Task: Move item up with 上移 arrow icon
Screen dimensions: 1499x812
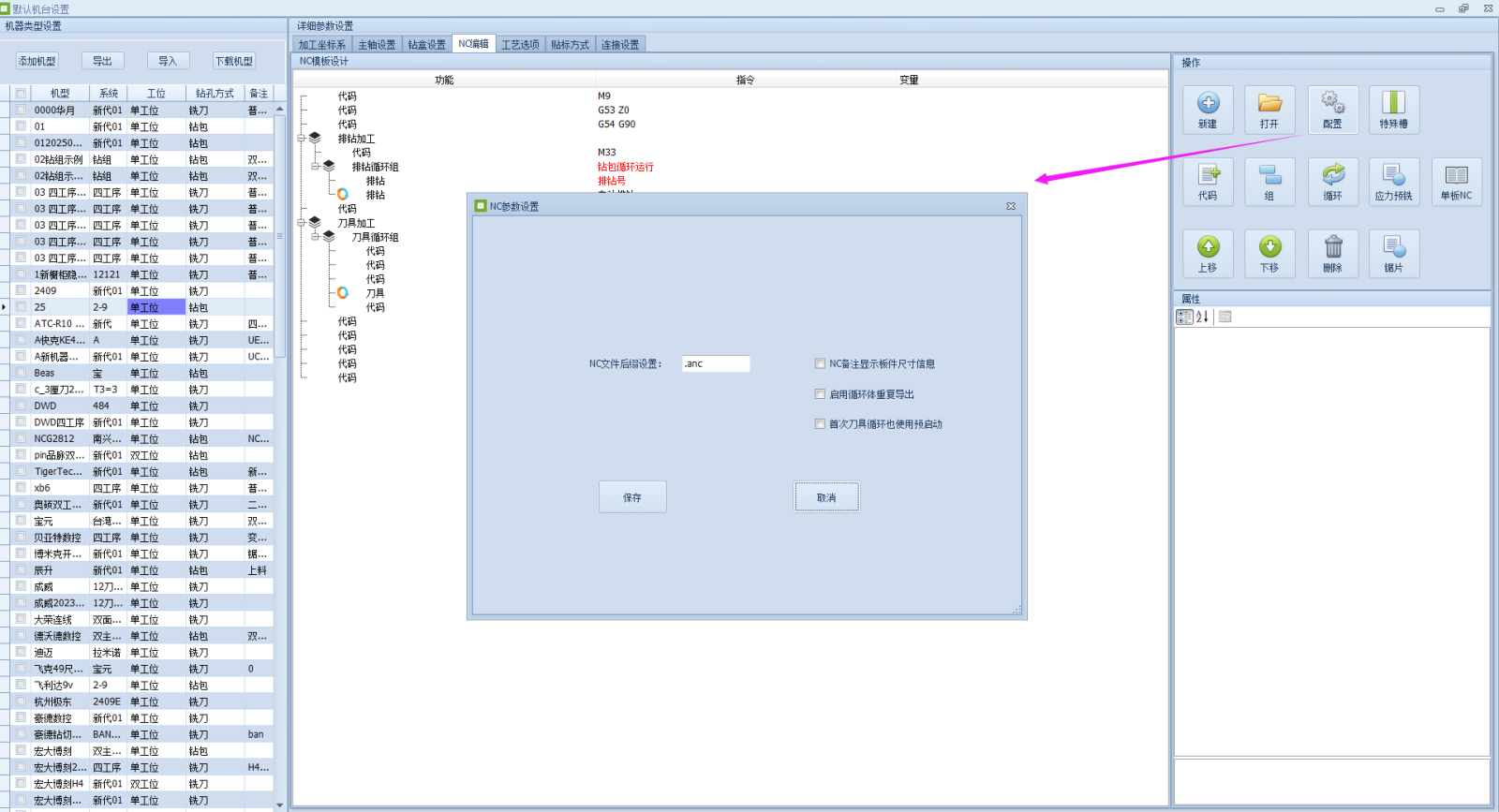Action: point(1208,254)
